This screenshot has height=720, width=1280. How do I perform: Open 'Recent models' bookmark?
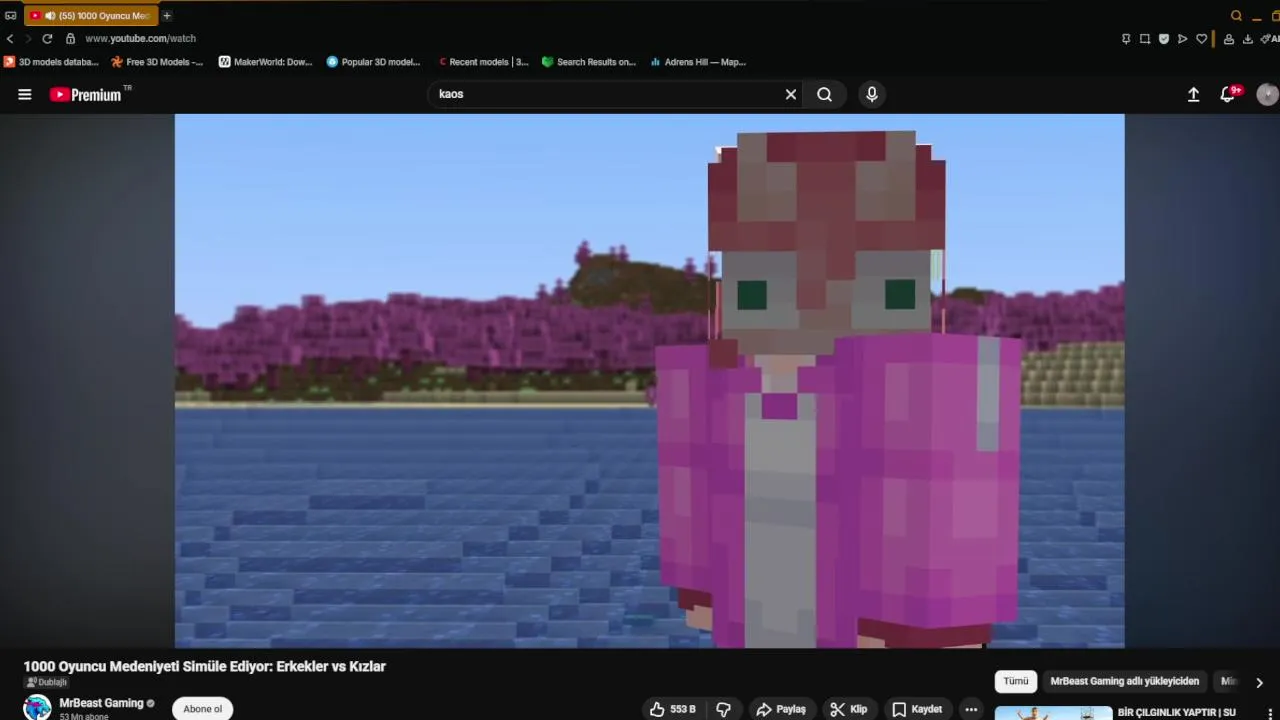(483, 62)
